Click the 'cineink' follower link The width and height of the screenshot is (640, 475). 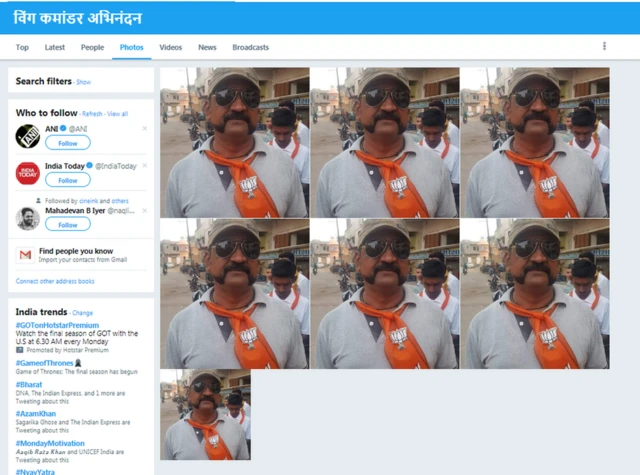click(89, 201)
